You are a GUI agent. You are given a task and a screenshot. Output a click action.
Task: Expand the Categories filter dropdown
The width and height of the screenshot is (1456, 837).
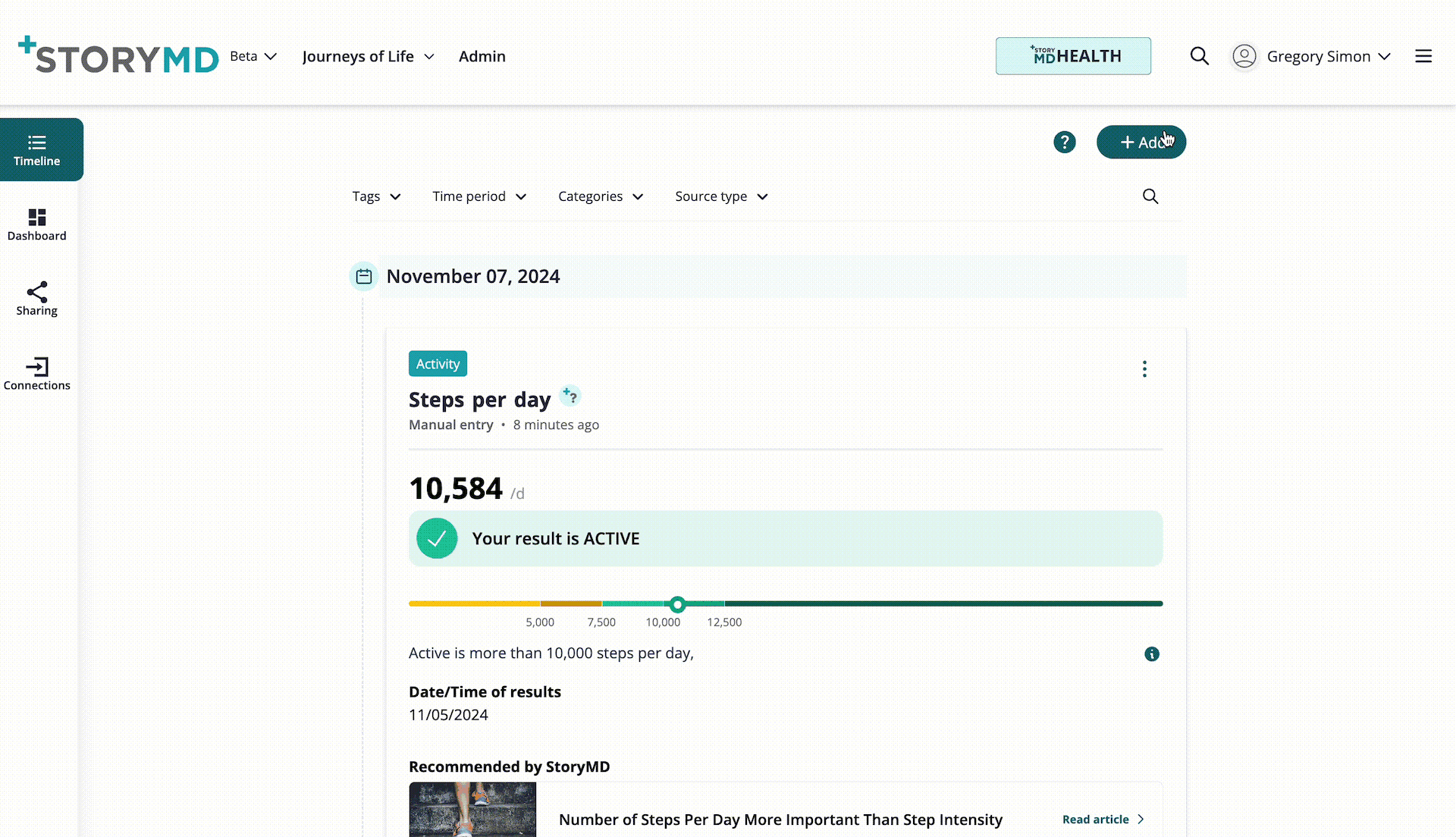pyautogui.click(x=601, y=196)
